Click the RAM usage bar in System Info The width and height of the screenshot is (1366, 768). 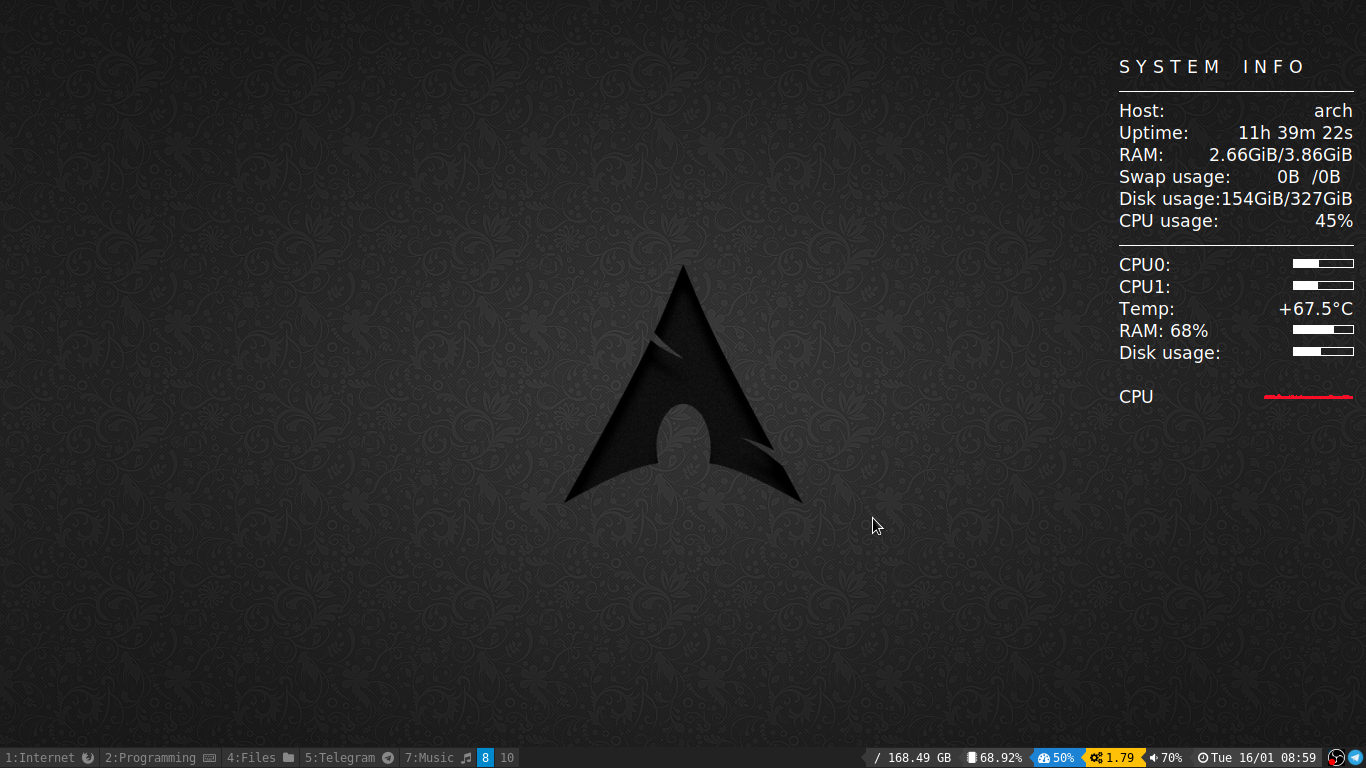1323,330
